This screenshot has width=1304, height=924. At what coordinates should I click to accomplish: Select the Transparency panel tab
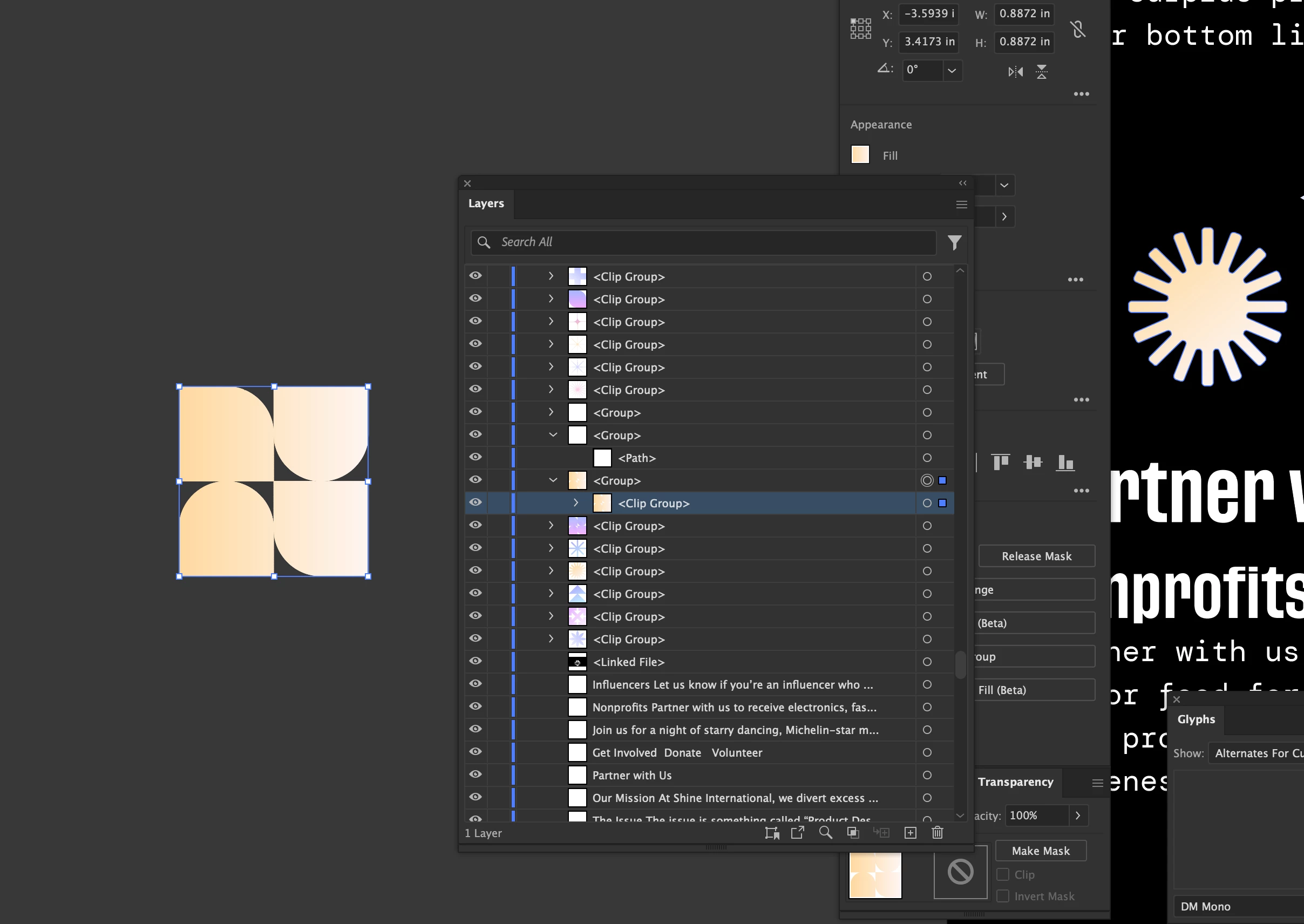pos(1015,782)
